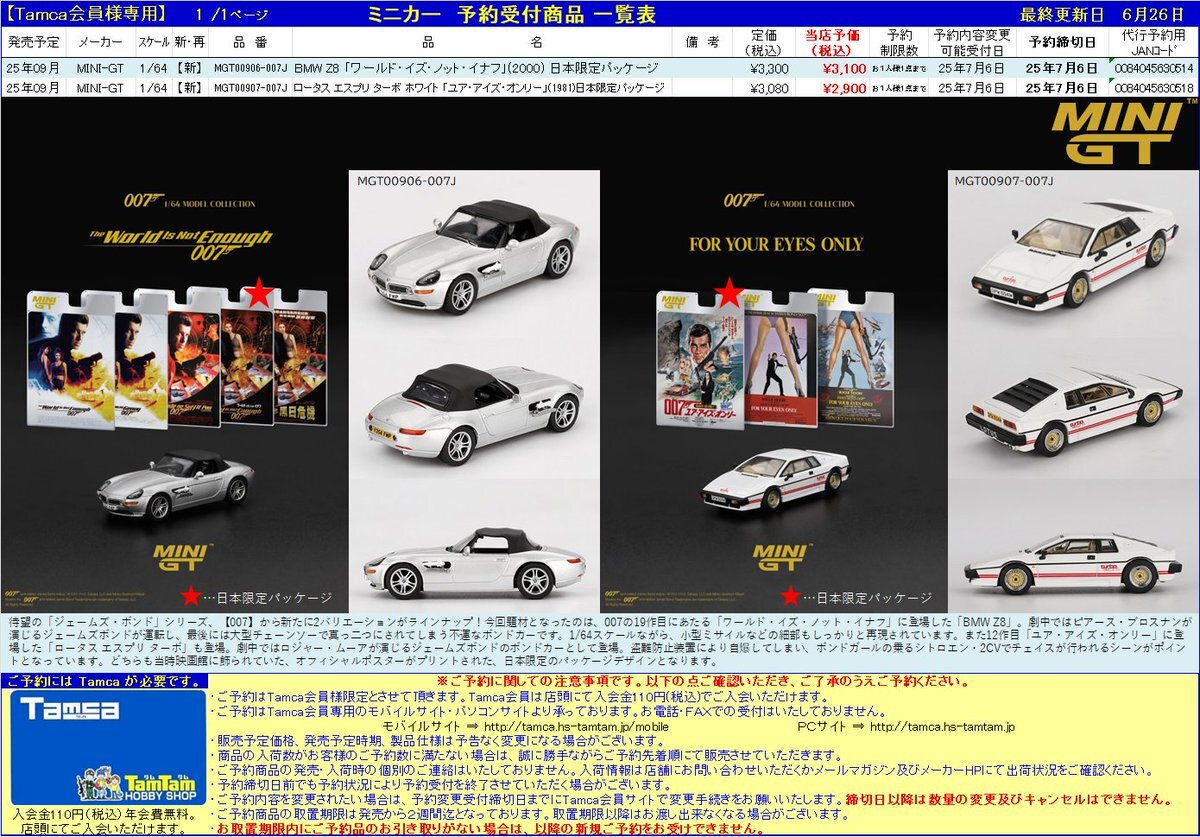This screenshot has width=1200, height=837.
Task: Open the mobile site link tamca.hs-tamtam.jp/mobile
Action: tap(575, 727)
